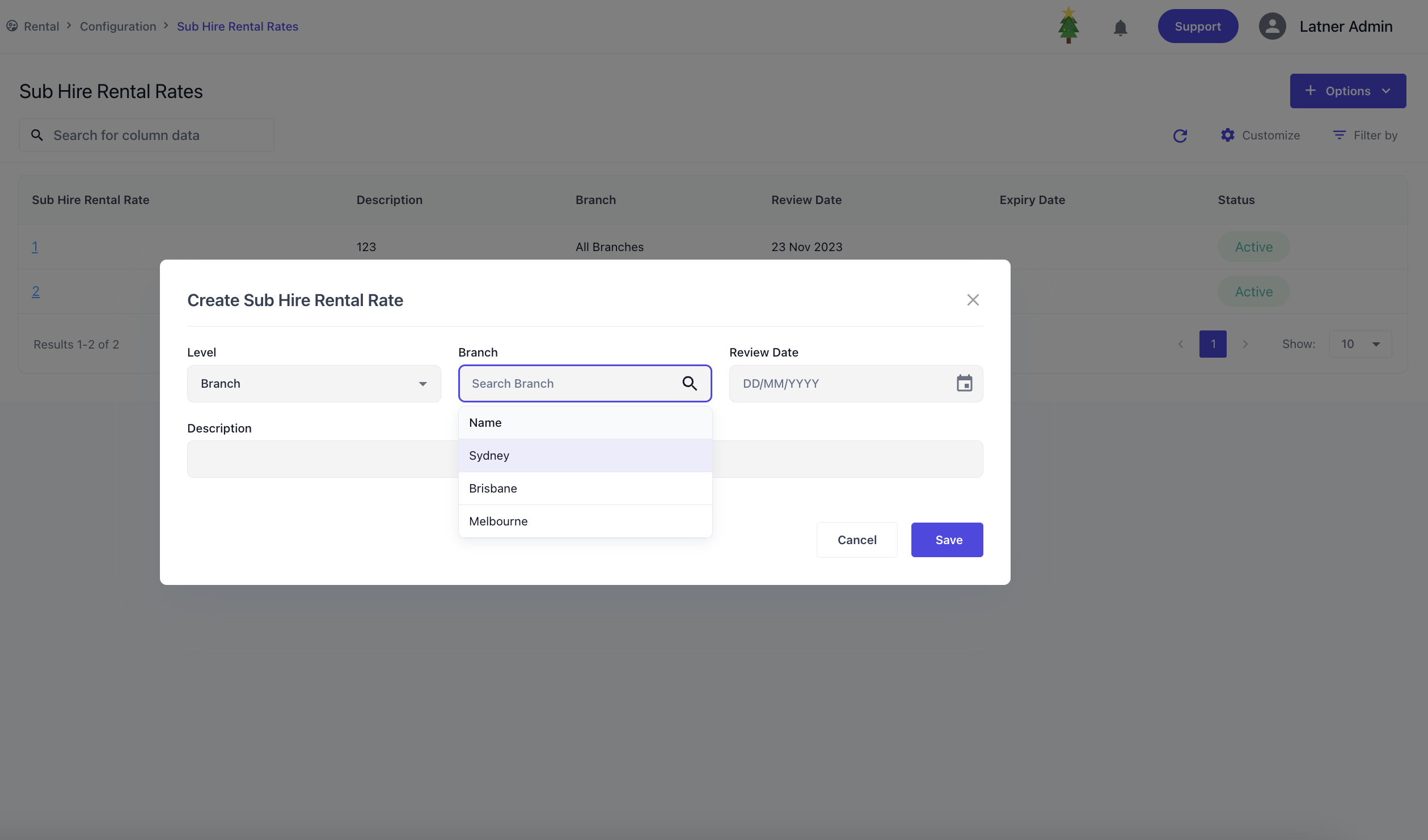
Task: Click the magnifier in Search Branch field
Action: 690,384
